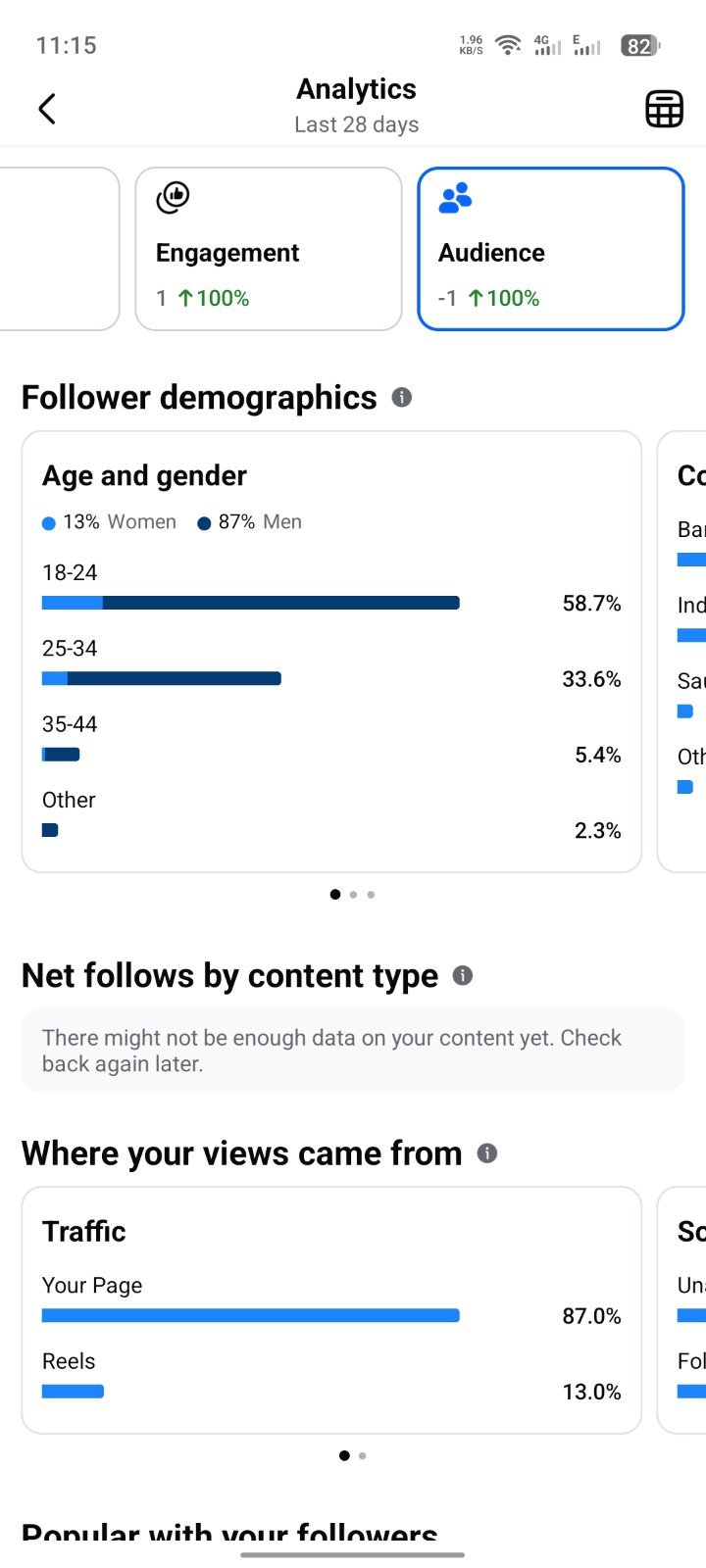Tap the Traffic card
Screen dimensions: 706x1568
pos(331,1310)
